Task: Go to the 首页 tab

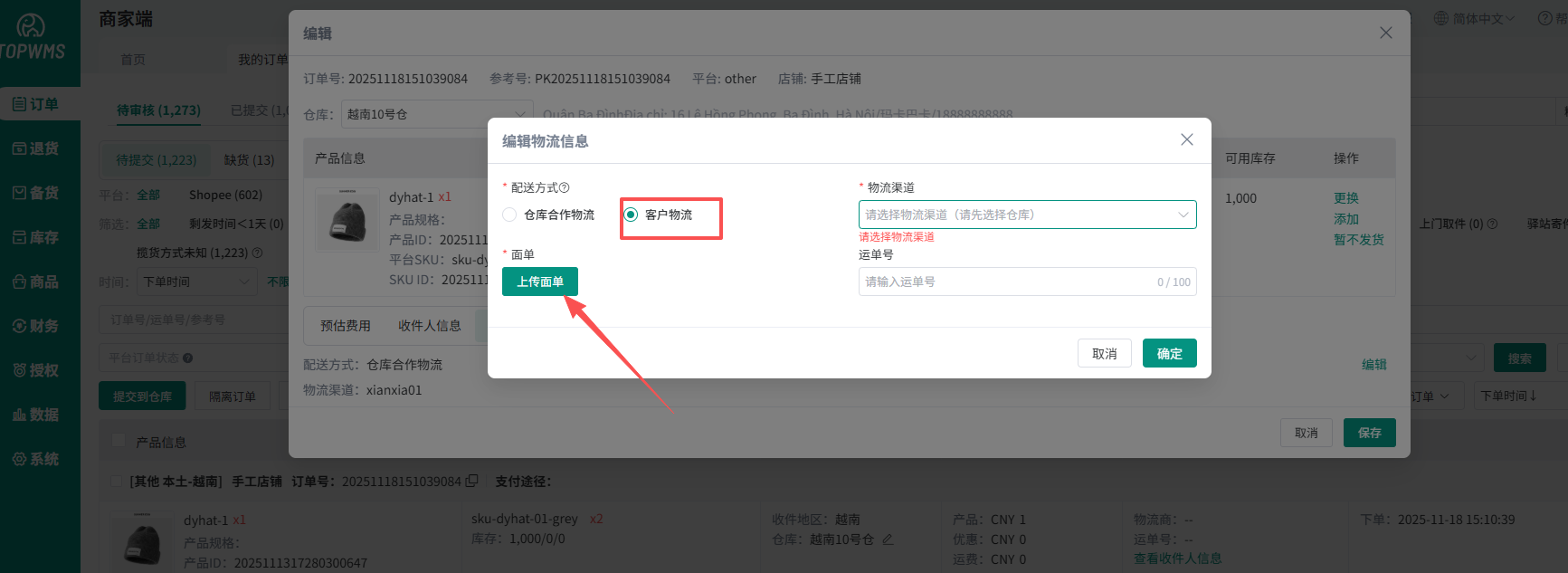Action: (133, 59)
